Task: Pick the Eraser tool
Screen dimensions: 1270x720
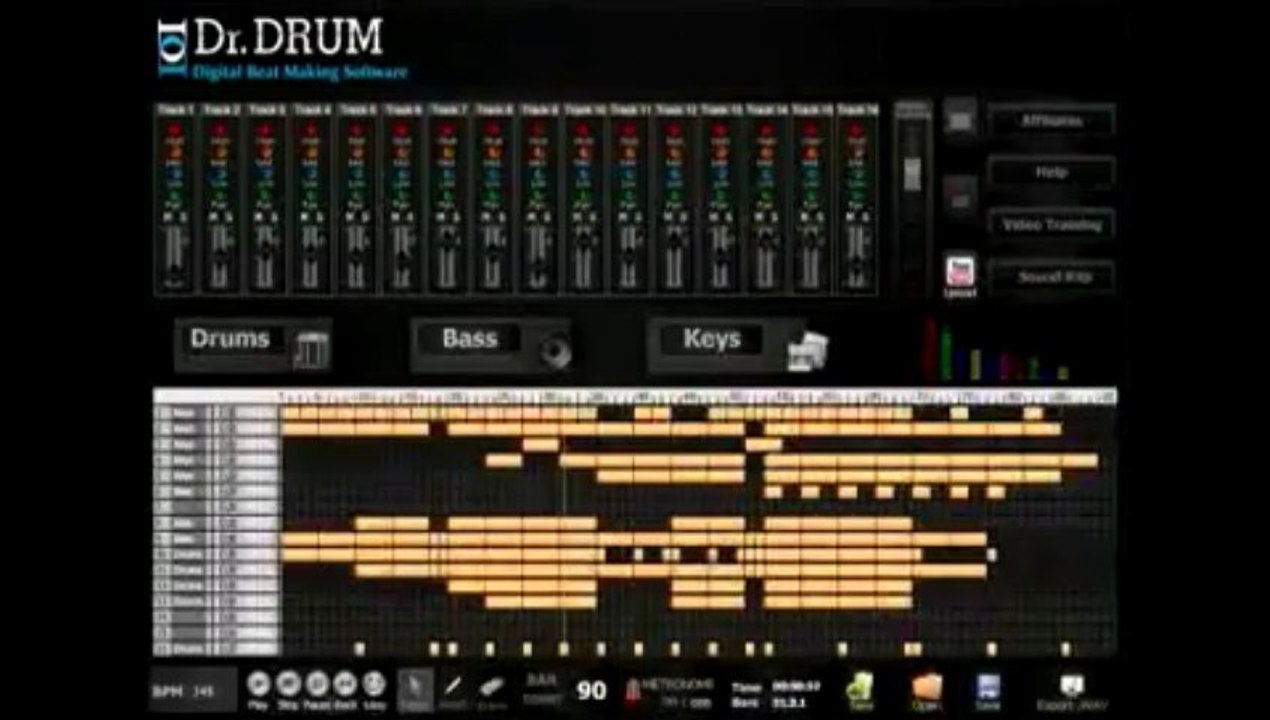Action: click(491, 688)
